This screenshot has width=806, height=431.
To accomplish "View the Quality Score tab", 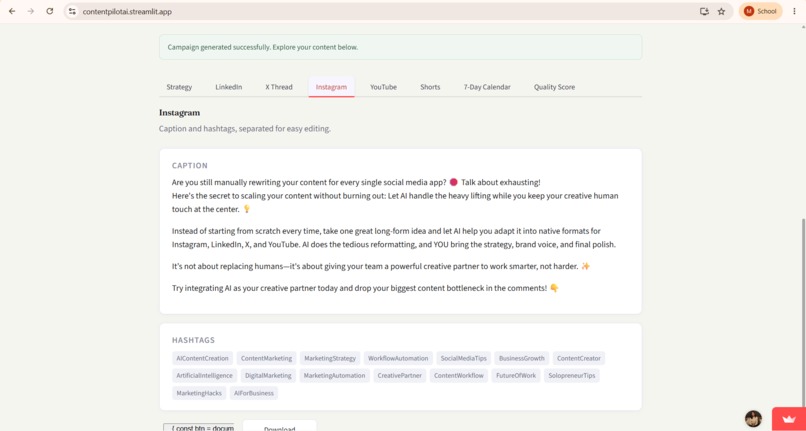I will 554,87.
